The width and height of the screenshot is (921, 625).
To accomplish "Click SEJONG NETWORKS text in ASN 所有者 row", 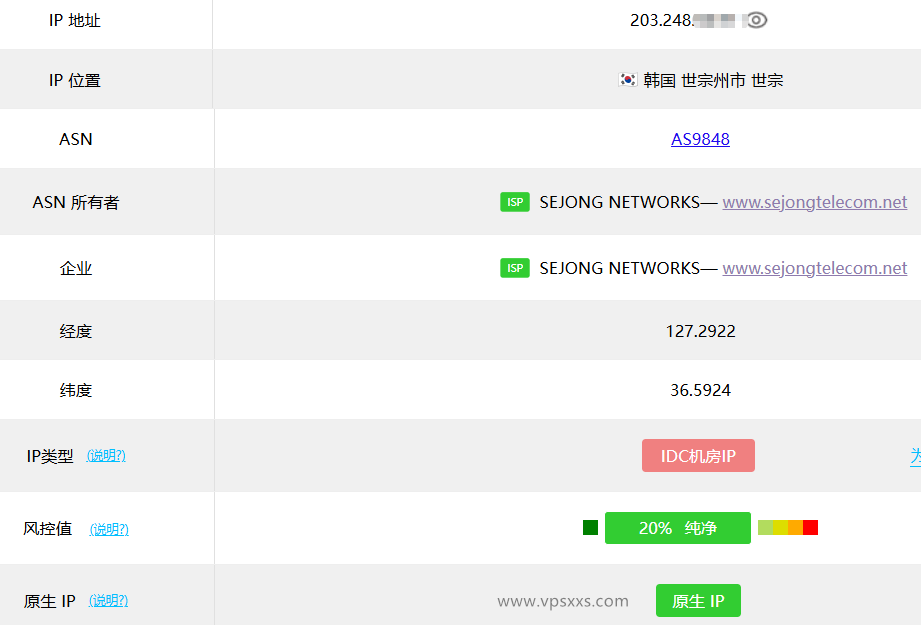I will coord(620,202).
